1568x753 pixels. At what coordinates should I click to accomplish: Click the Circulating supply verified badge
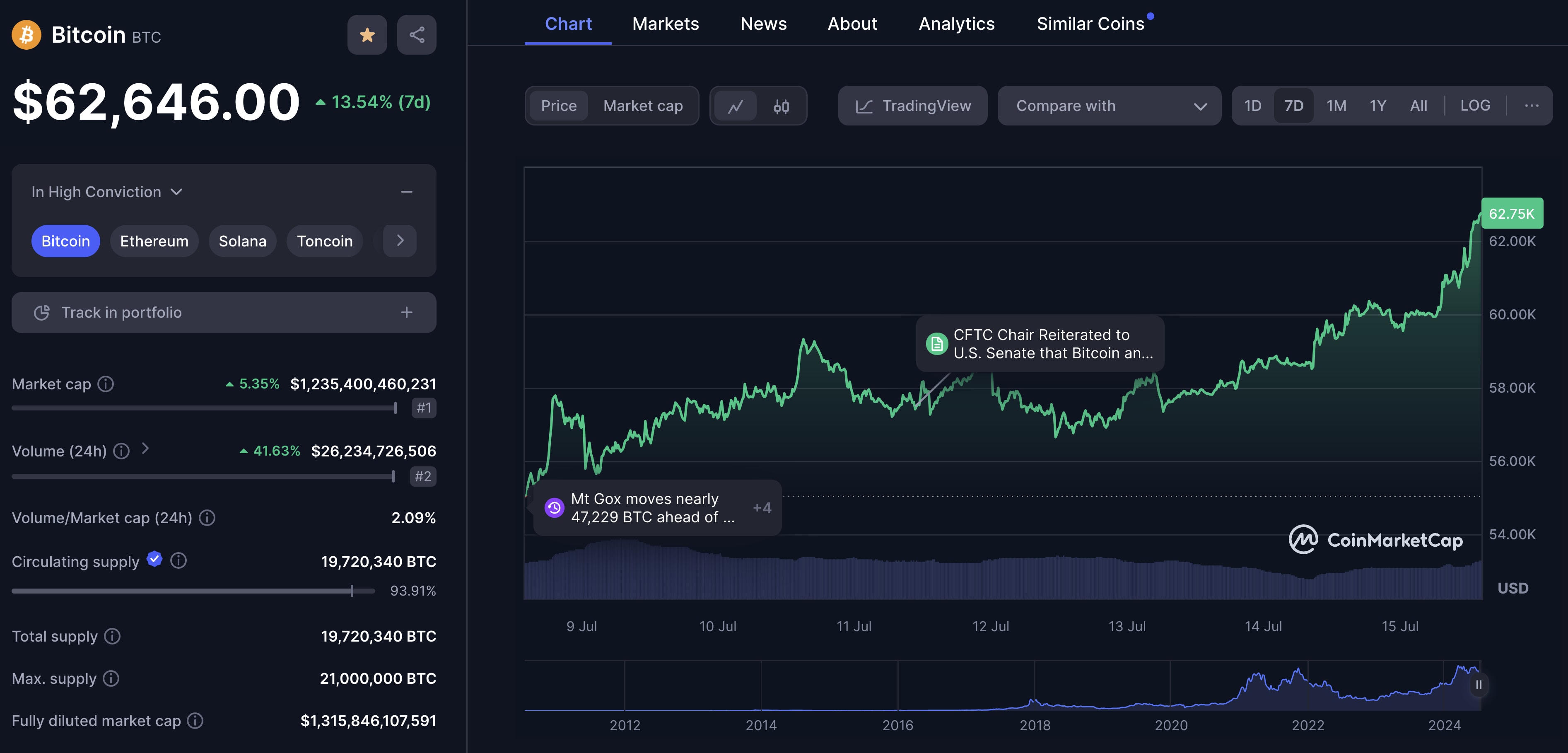coord(154,560)
